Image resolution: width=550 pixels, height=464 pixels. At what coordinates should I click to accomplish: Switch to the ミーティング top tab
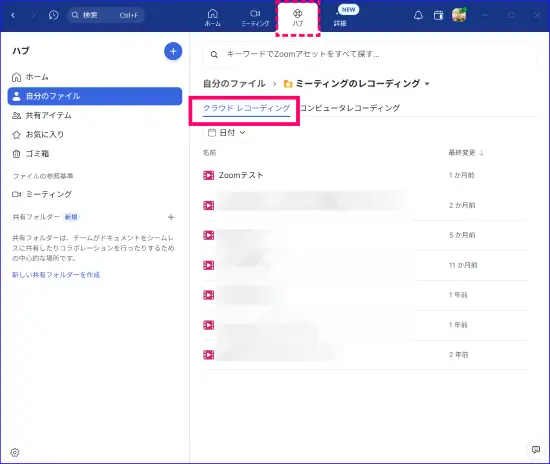pos(255,18)
